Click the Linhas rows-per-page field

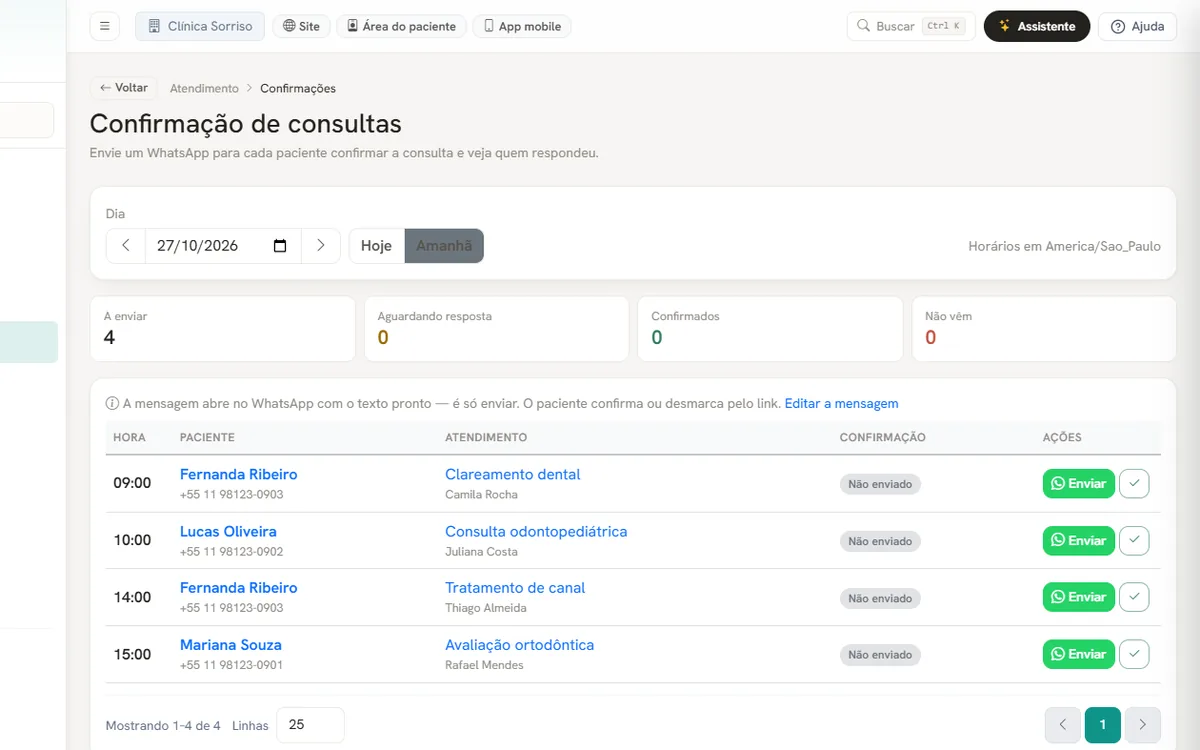click(310, 725)
